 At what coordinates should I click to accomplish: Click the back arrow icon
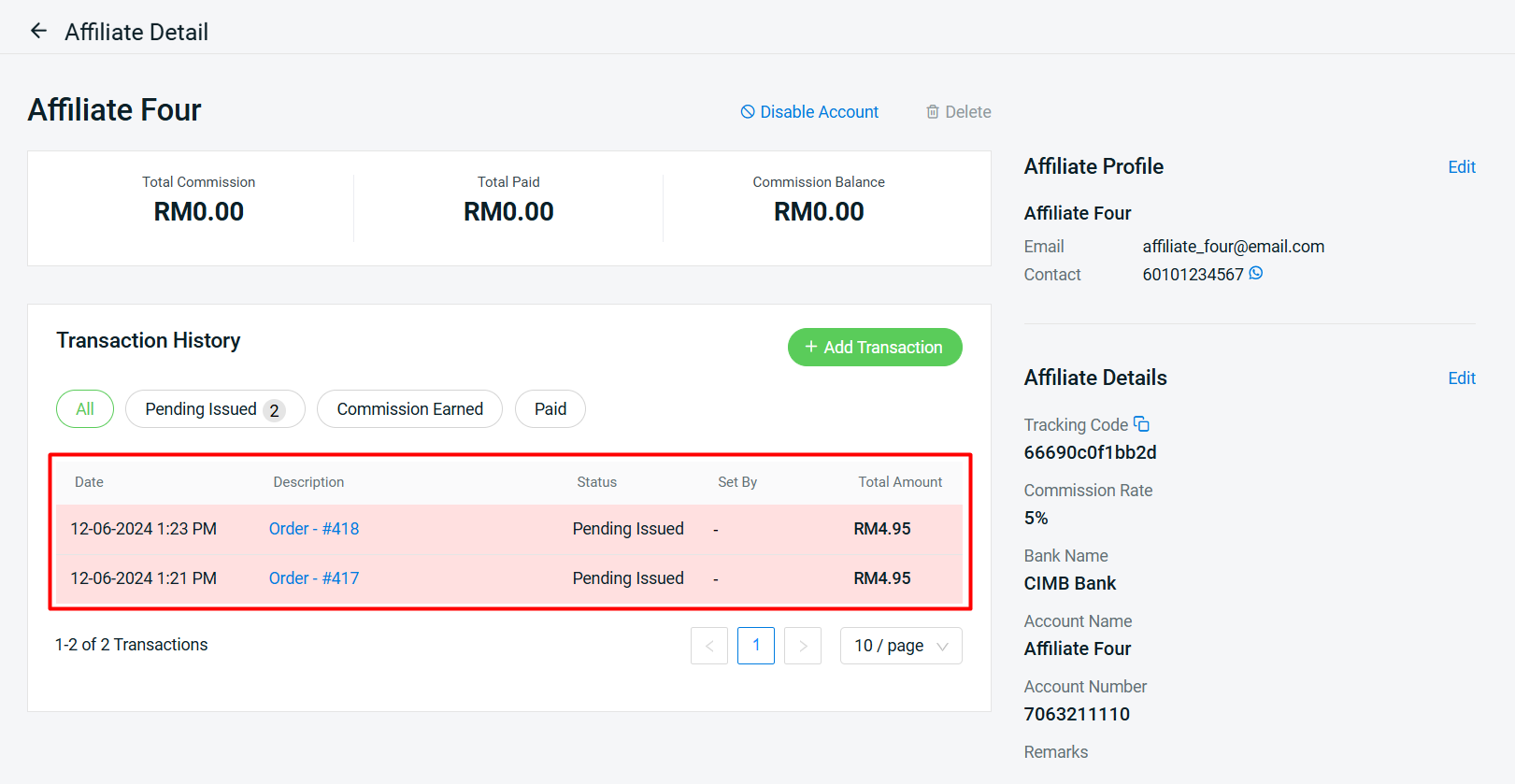coord(38,31)
